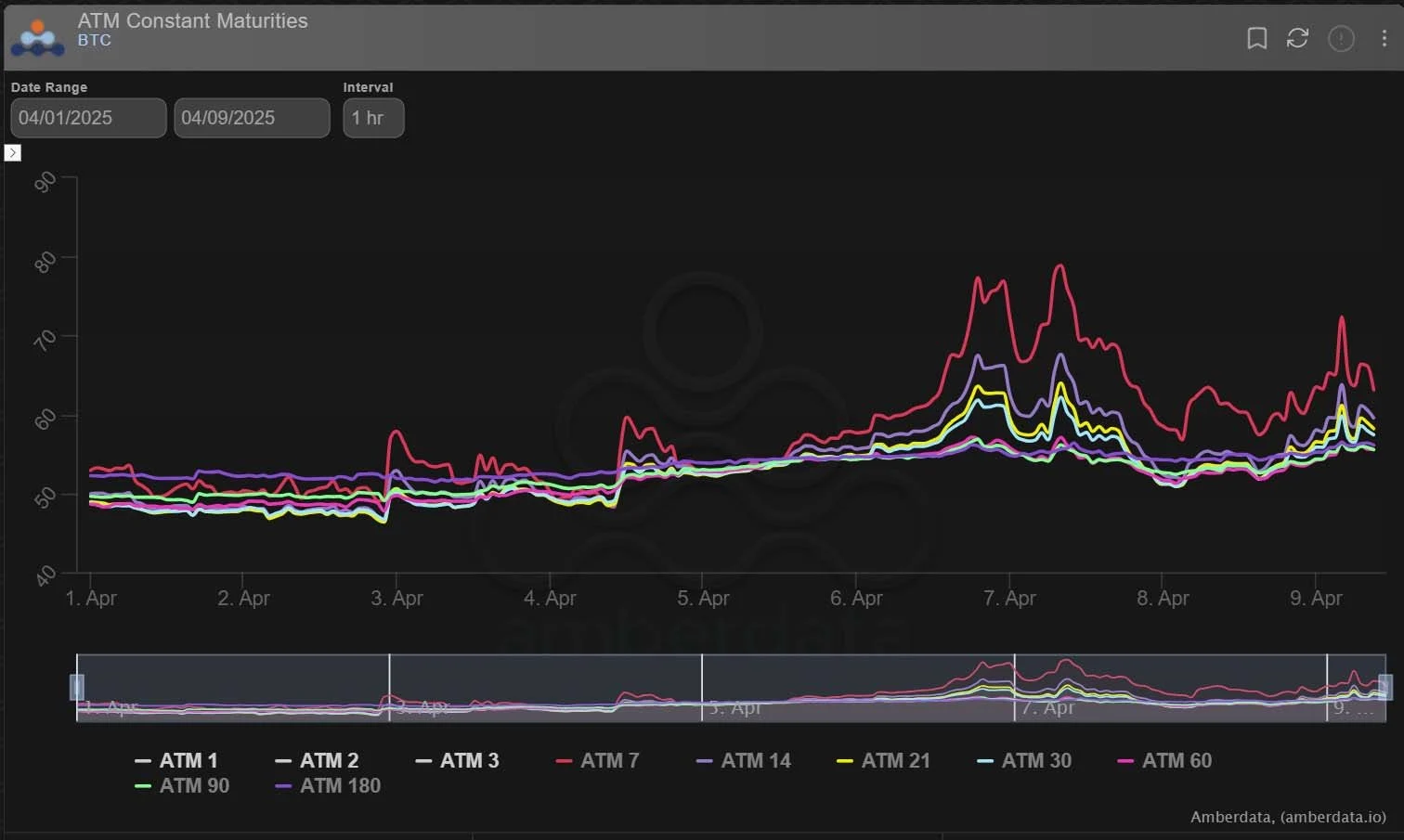This screenshot has width=1404, height=840.
Task: Click the 9. Apr x-axis label
Action: coord(1316,599)
